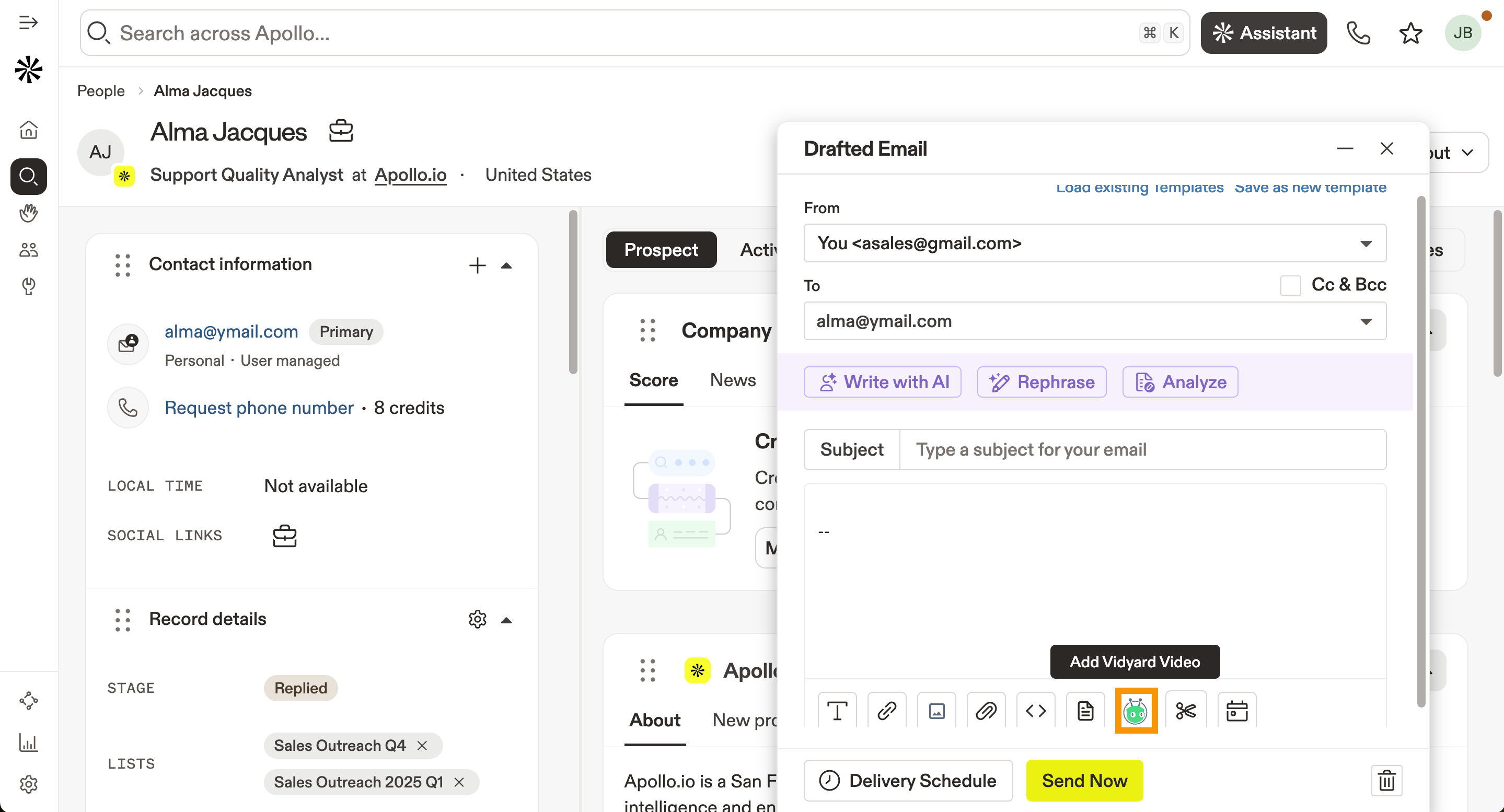Open the phone dialer in top bar
Screen dimensions: 1504x812
[x=1358, y=33]
